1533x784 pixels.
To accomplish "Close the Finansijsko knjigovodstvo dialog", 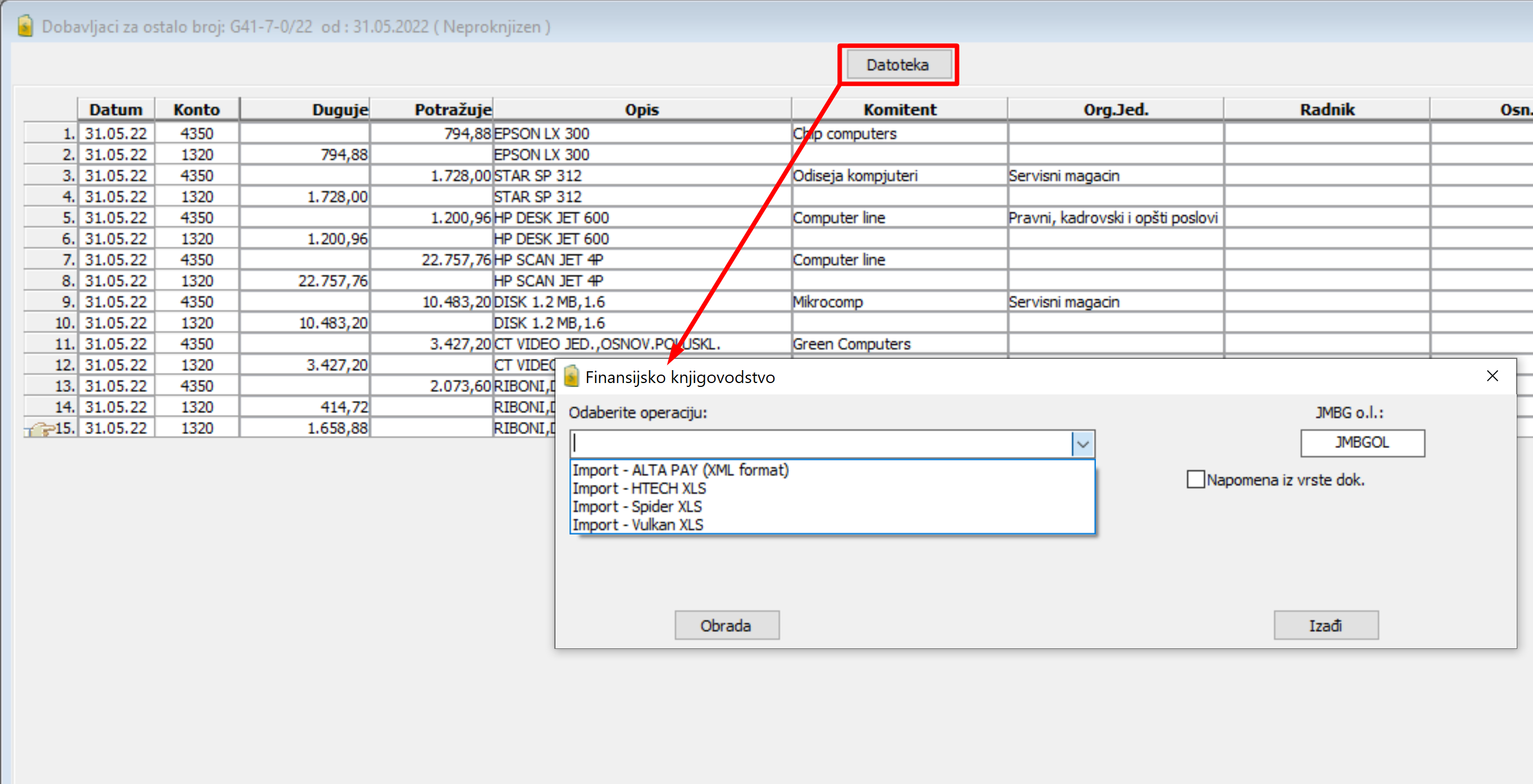I will [x=1492, y=376].
